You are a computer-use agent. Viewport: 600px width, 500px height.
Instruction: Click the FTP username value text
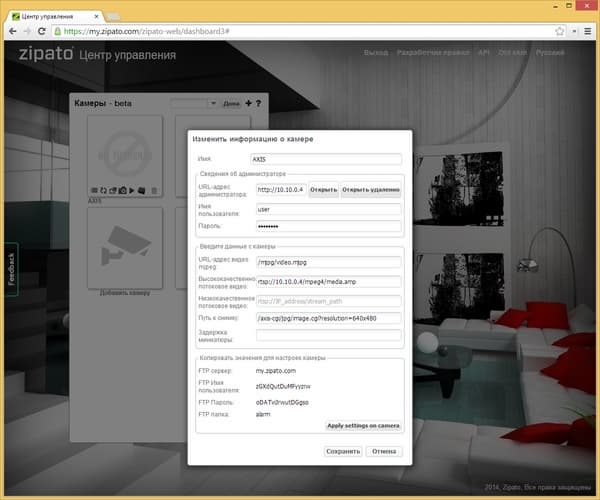click(283, 386)
